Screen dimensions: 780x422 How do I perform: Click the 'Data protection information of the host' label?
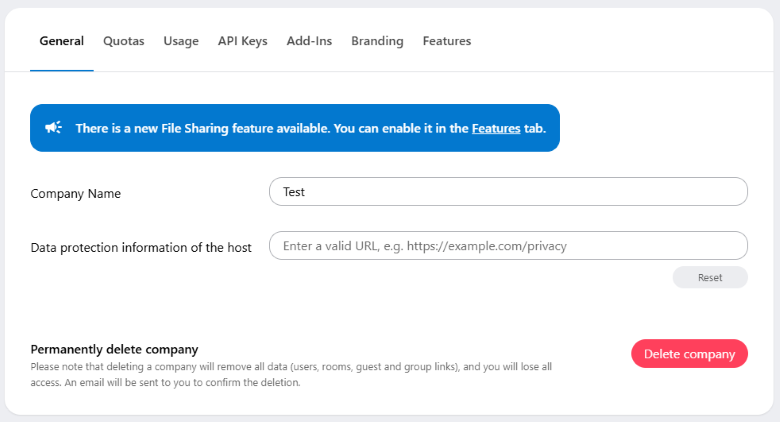141,248
